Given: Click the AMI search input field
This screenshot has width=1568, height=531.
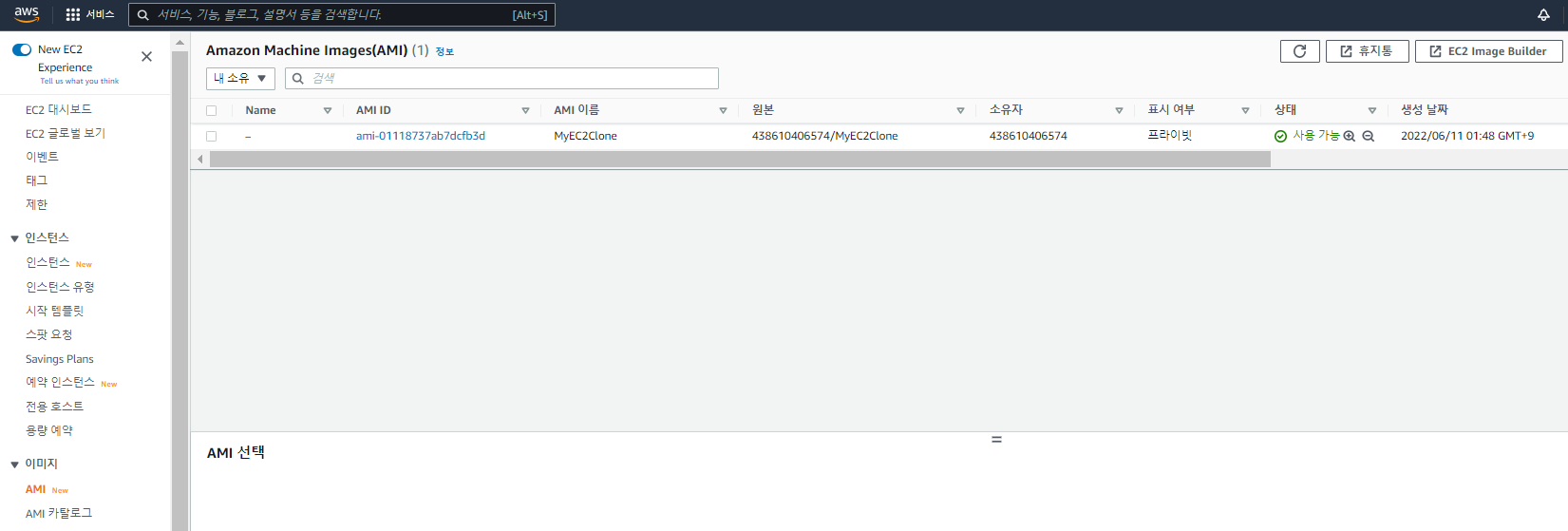Looking at the screenshot, I should (x=501, y=78).
